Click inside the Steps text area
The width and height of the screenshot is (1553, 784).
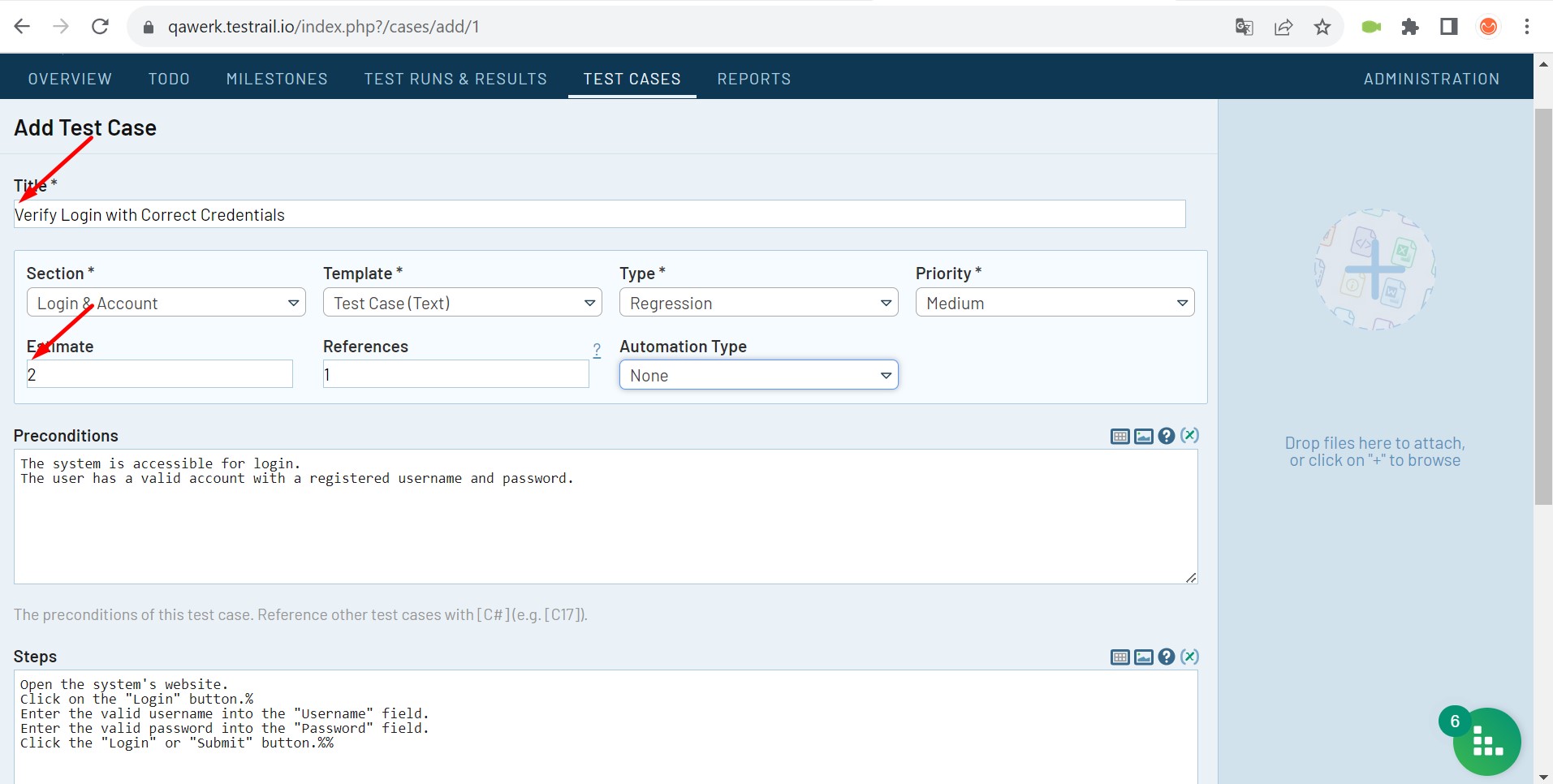pyautogui.click(x=606, y=727)
